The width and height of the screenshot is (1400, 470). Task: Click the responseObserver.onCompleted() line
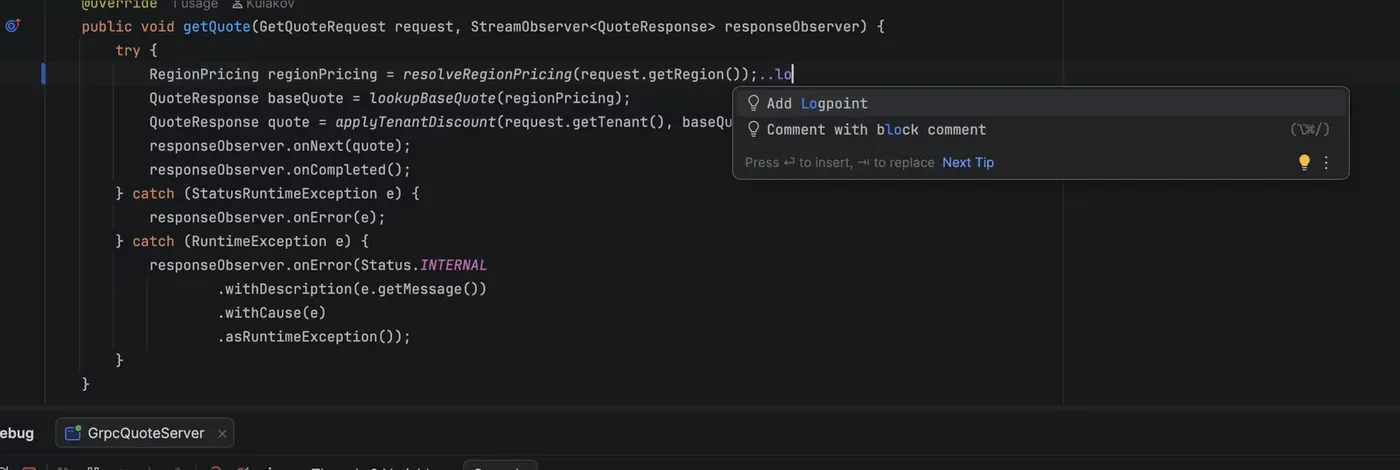280,170
